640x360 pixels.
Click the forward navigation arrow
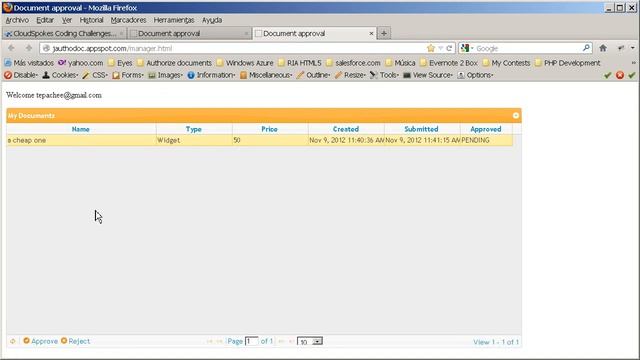[x=29, y=48]
